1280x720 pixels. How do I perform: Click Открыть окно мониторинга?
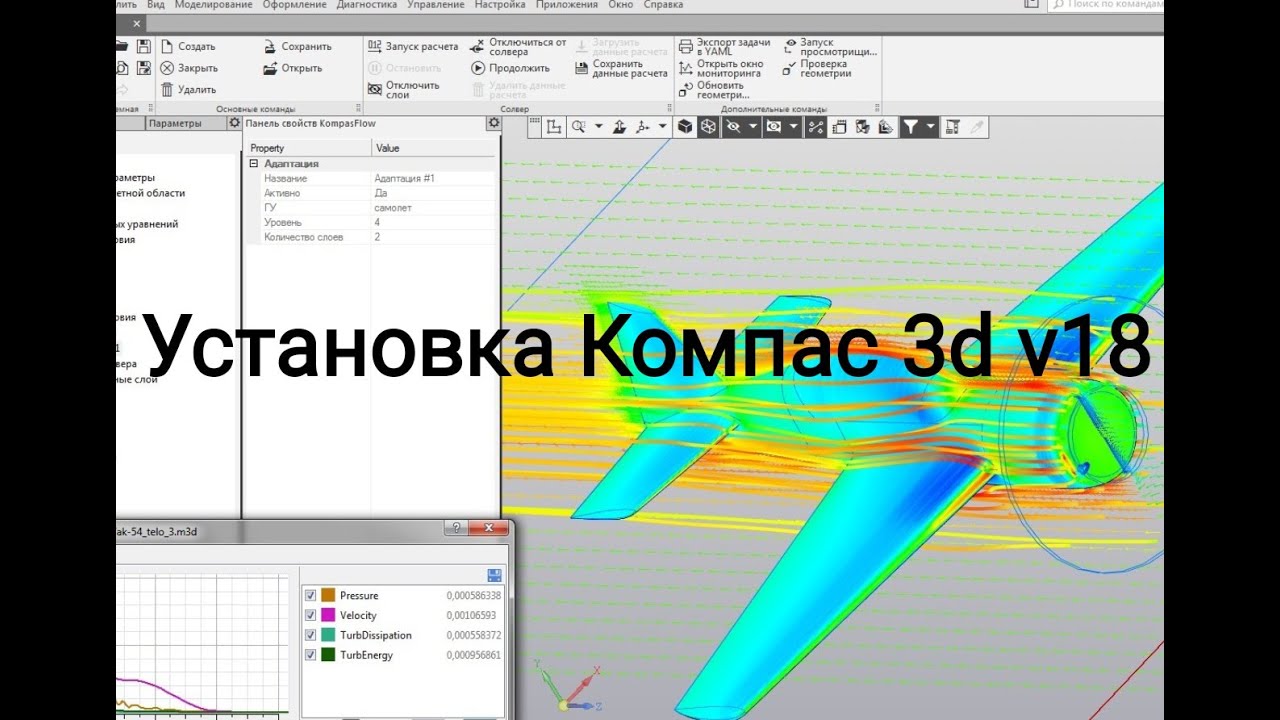721,69
